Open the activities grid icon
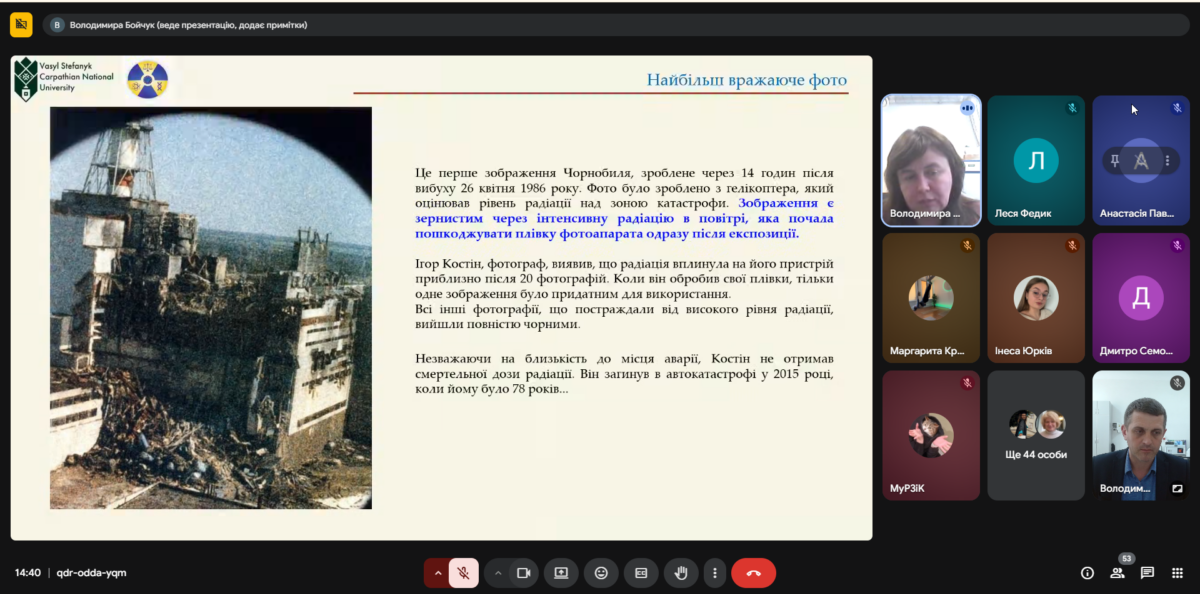Screen dimensions: 1200x594 pyautogui.click(x=1177, y=573)
